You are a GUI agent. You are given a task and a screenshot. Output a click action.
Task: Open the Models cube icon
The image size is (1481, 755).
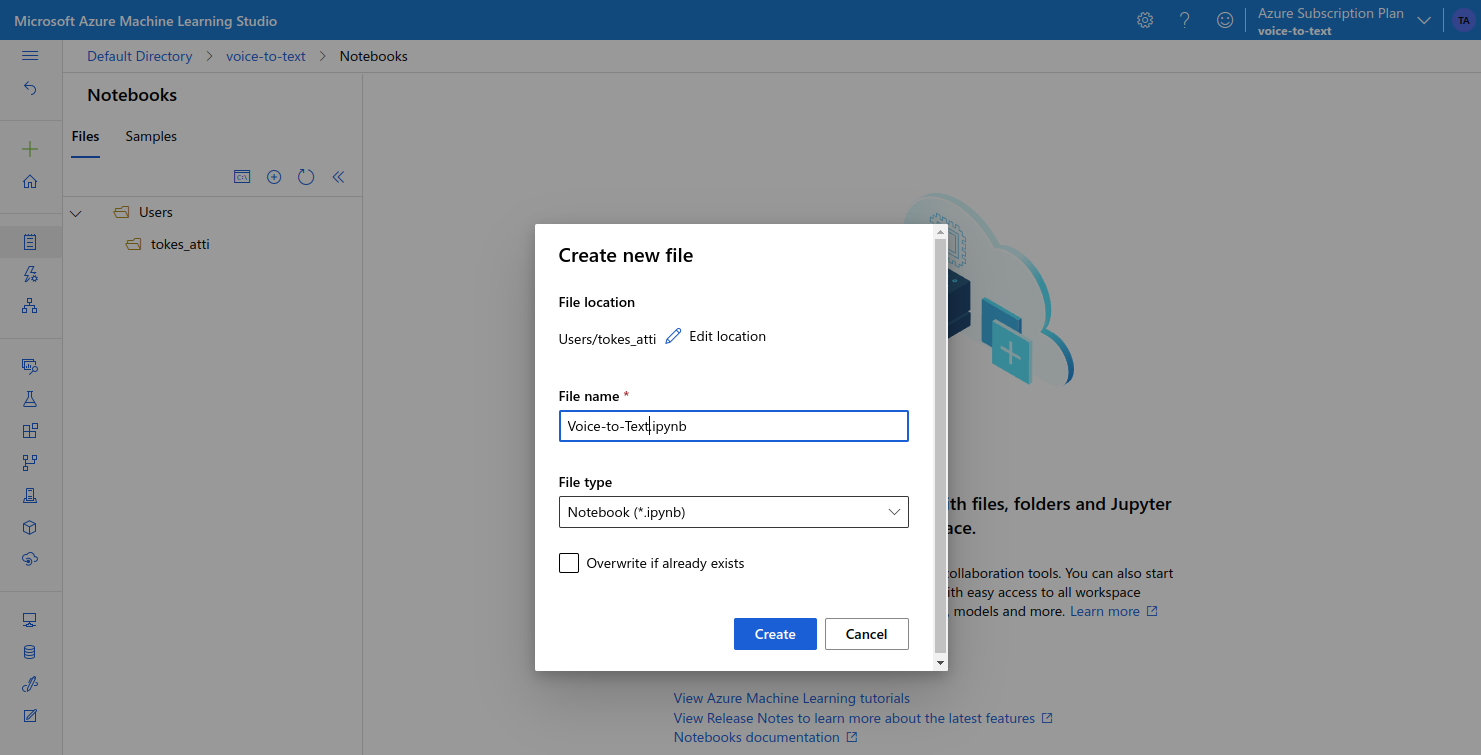pos(30,527)
